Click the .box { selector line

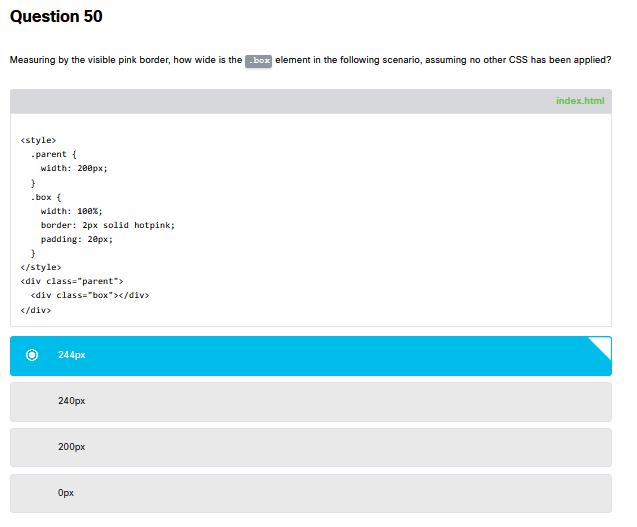(x=46, y=197)
